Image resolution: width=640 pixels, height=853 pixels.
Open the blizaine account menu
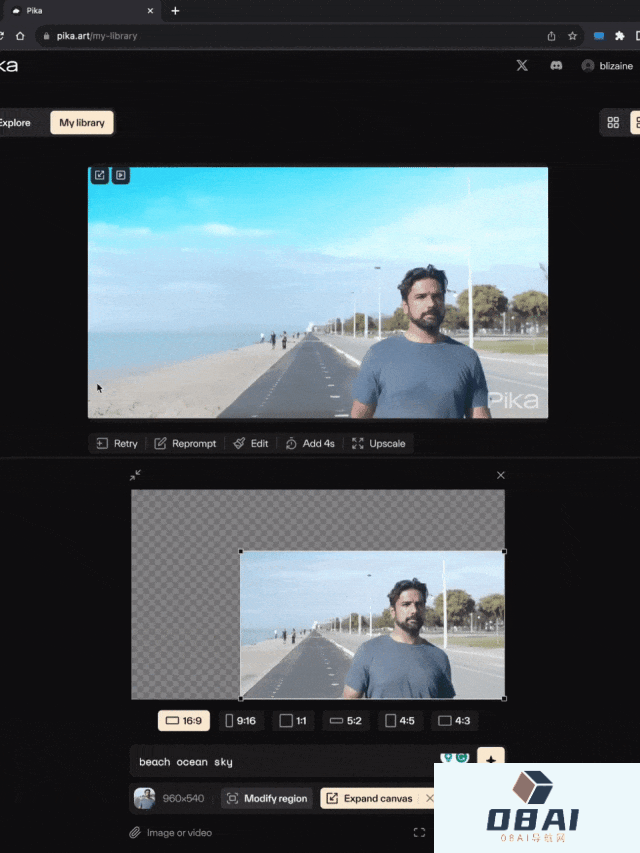[607, 65]
